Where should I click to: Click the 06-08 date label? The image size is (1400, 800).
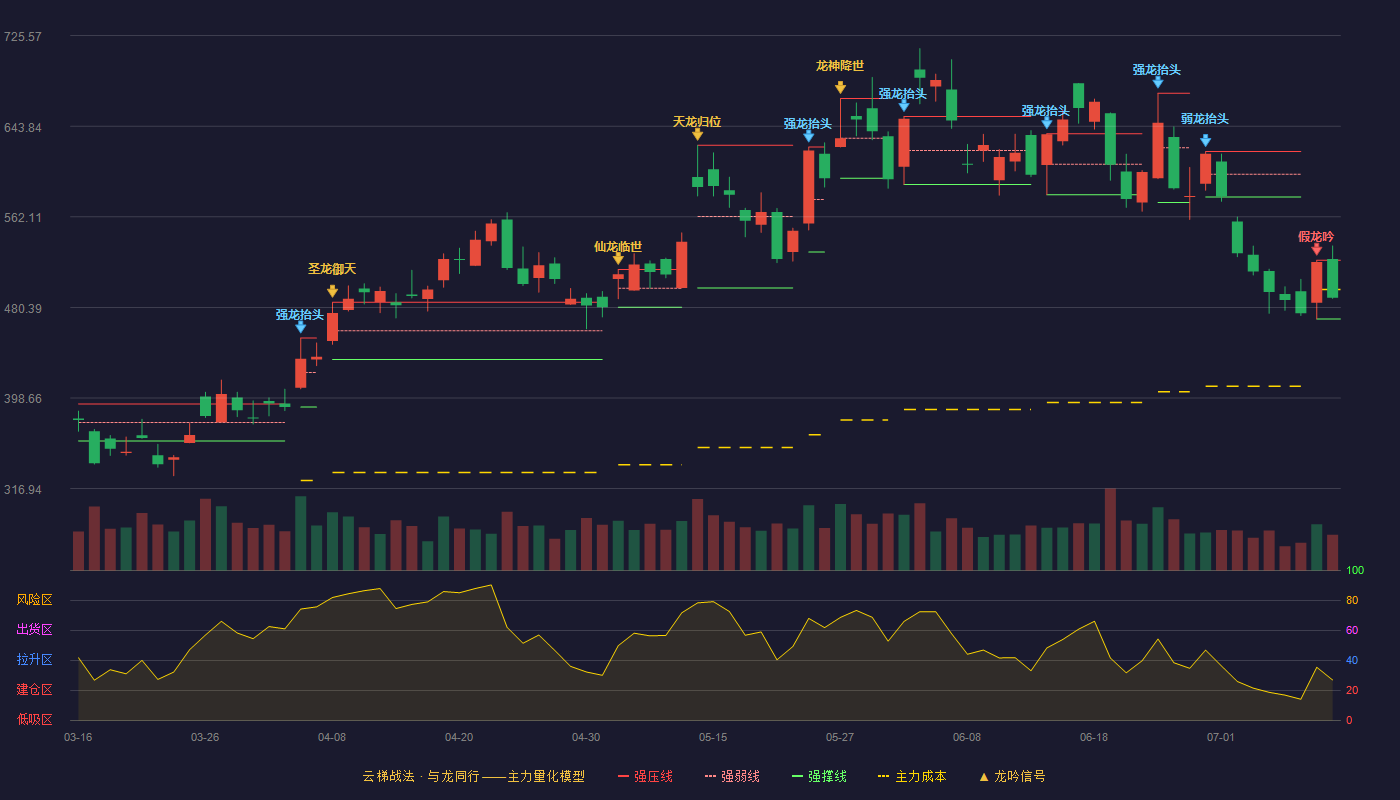click(967, 737)
